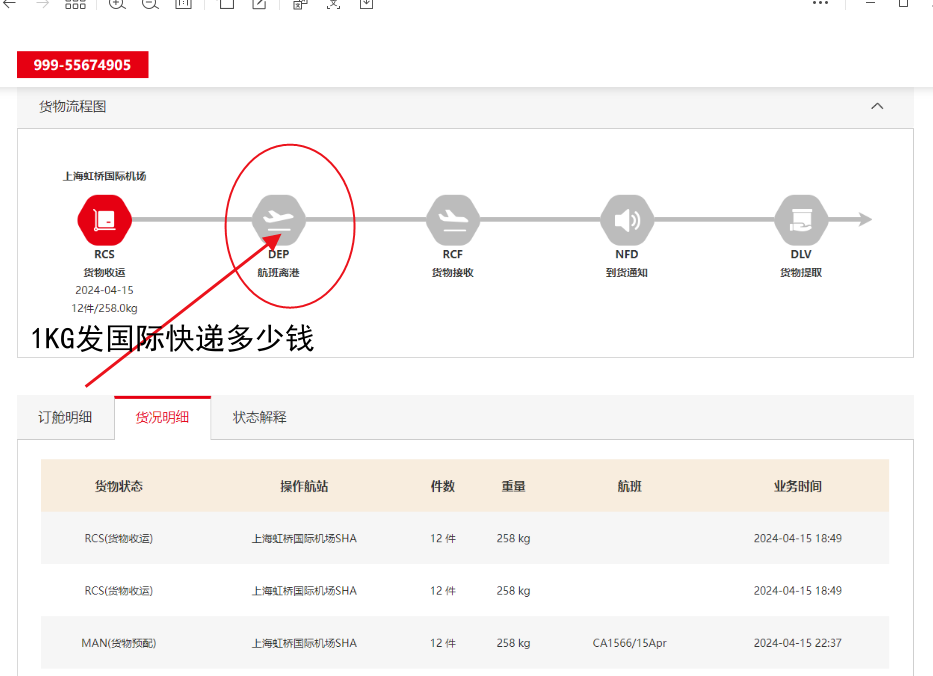The width and height of the screenshot is (933, 676).
Task: Switch to the 订舱明细 tab
Action: click(x=65, y=417)
